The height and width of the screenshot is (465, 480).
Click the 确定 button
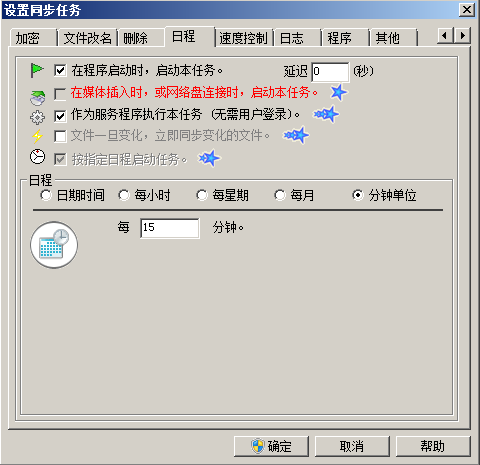(x=271, y=446)
